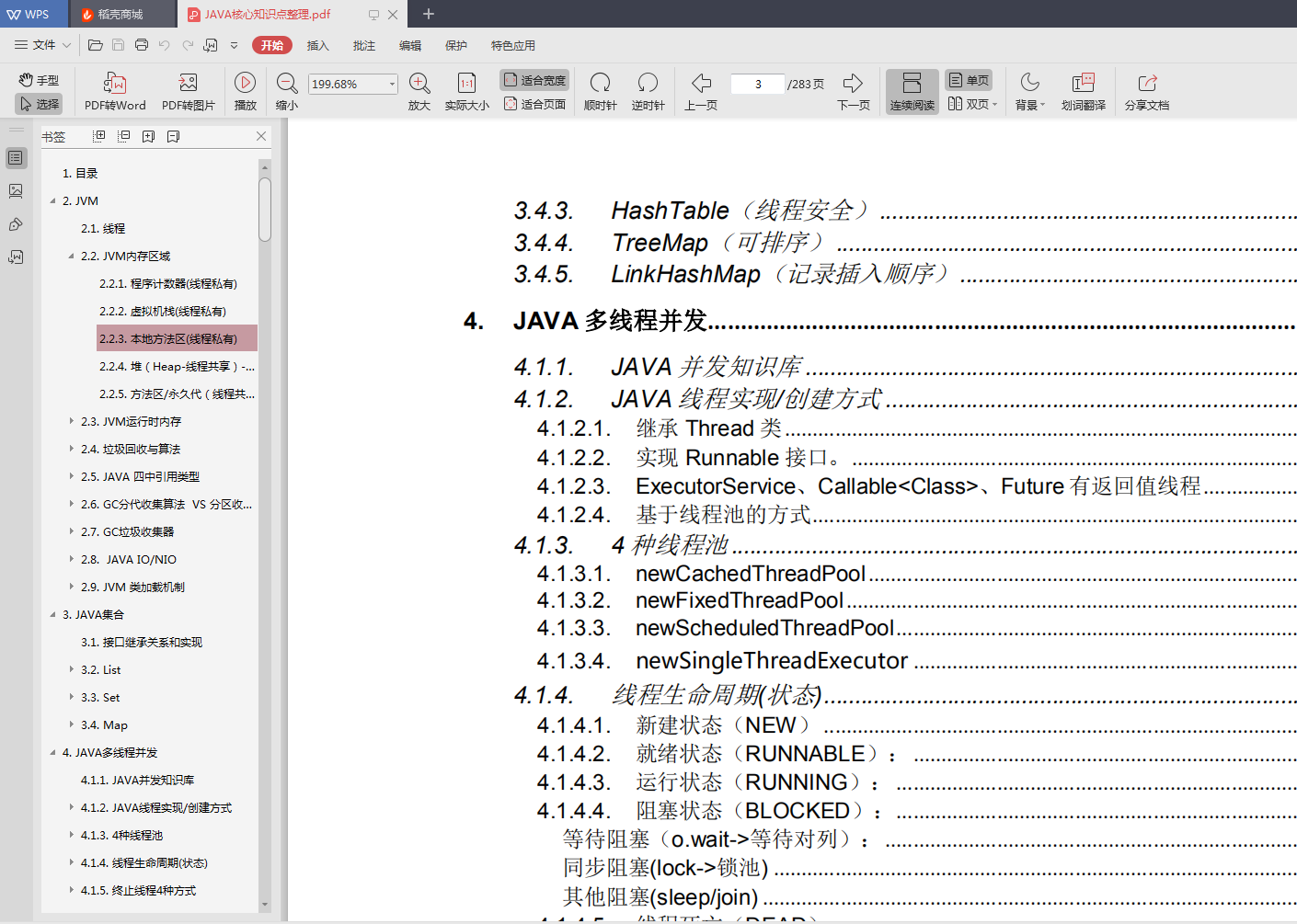Click the save icon in quick toolbar

click(x=118, y=45)
